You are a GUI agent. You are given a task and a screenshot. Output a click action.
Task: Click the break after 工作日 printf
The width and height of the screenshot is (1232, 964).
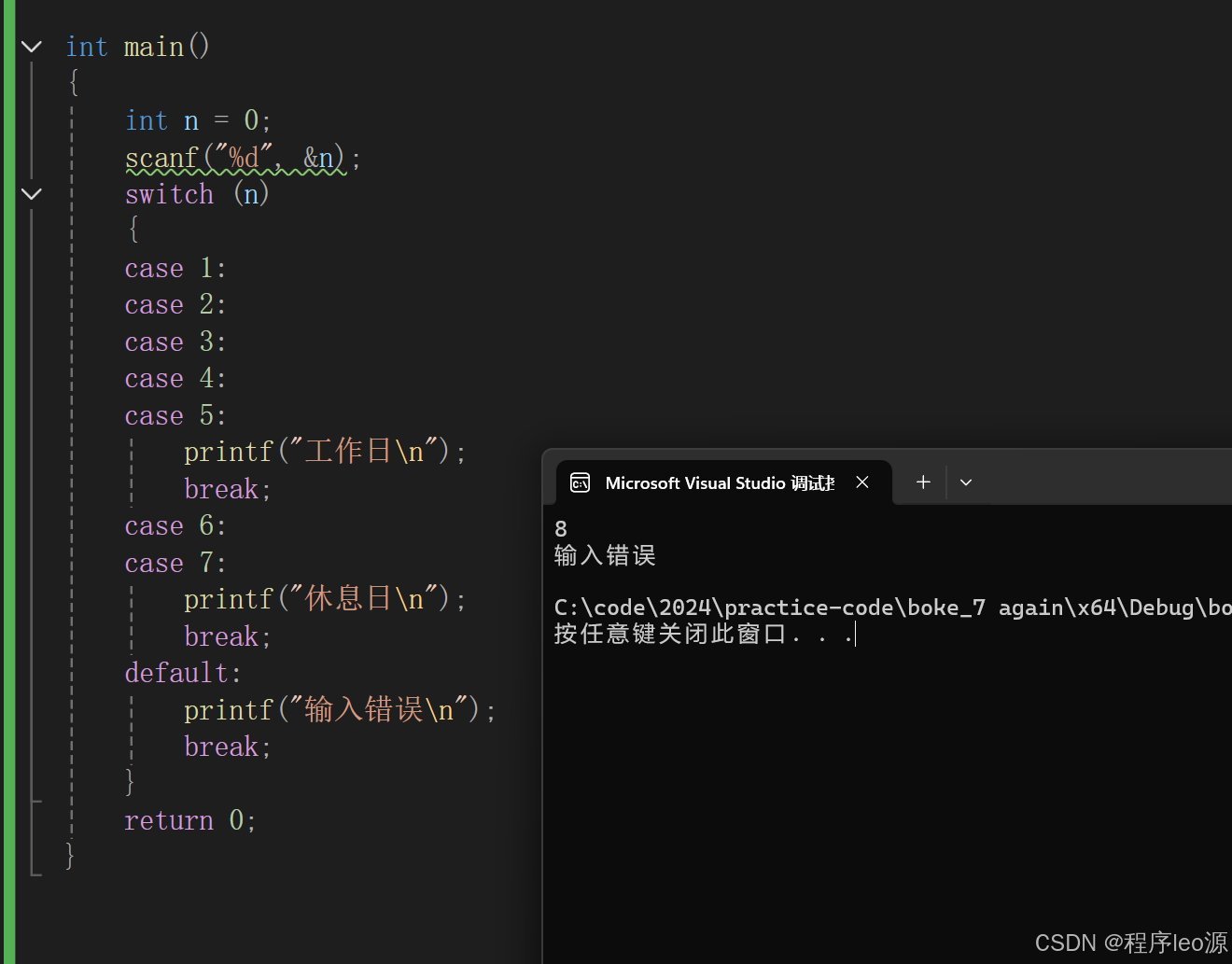228,489
